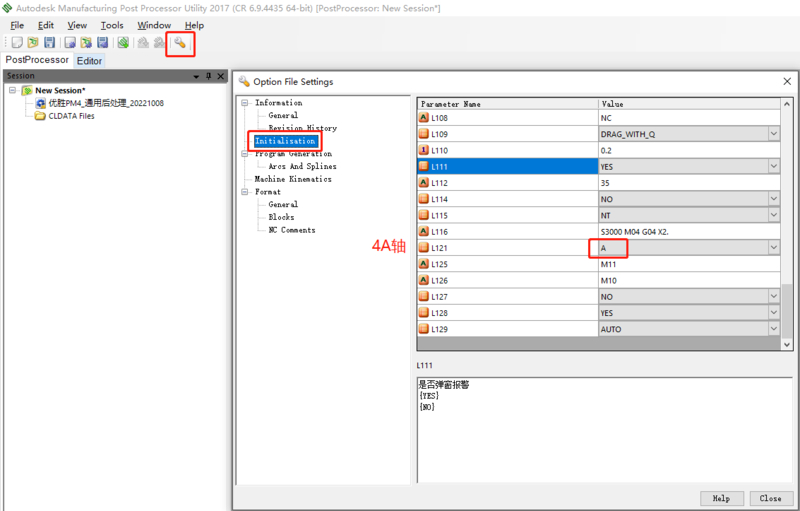The image size is (800, 511).
Task: Click the Help button in dialog
Action: [721, 498]
